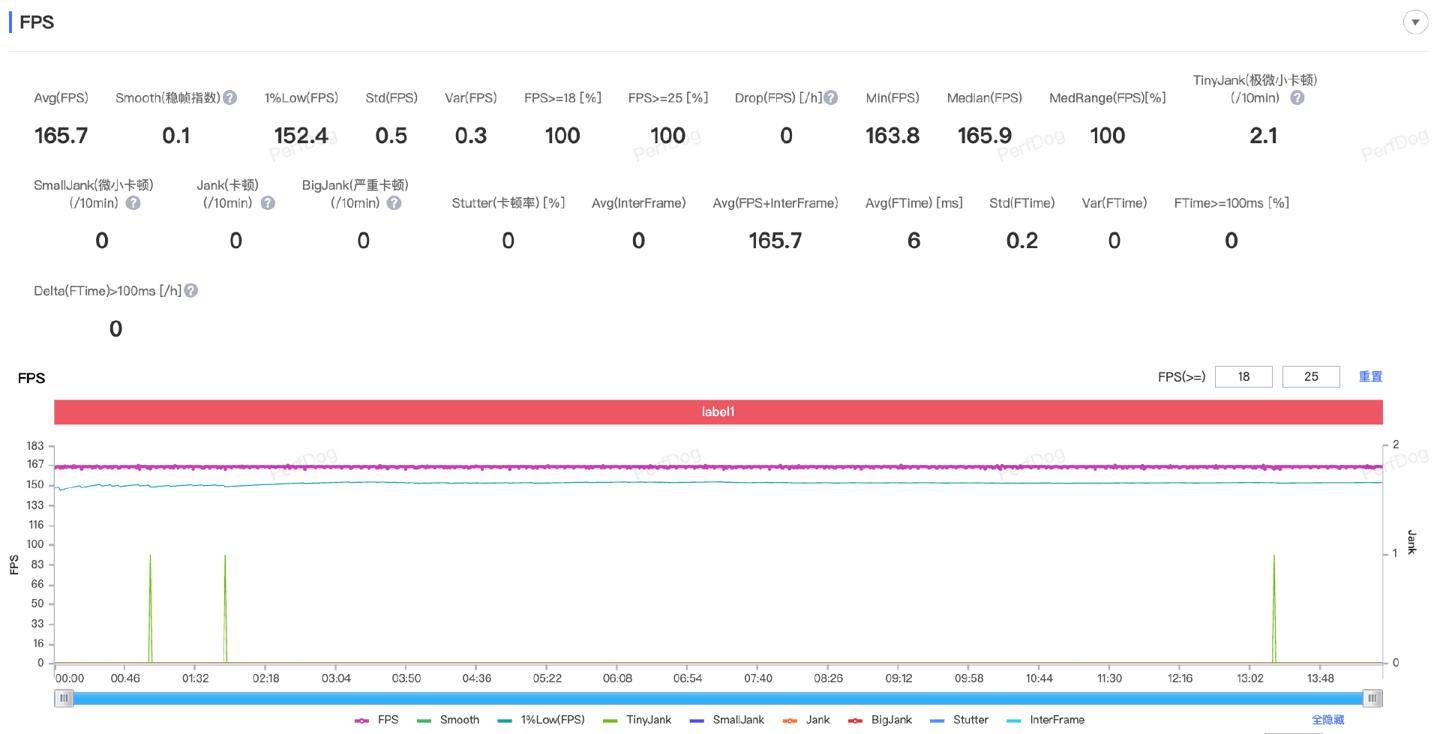Image resolution: width=1440 pixels, height=734 pixels.
Task: Click FPS threshold field showing 18
Action: click(x=1243, y=377)
